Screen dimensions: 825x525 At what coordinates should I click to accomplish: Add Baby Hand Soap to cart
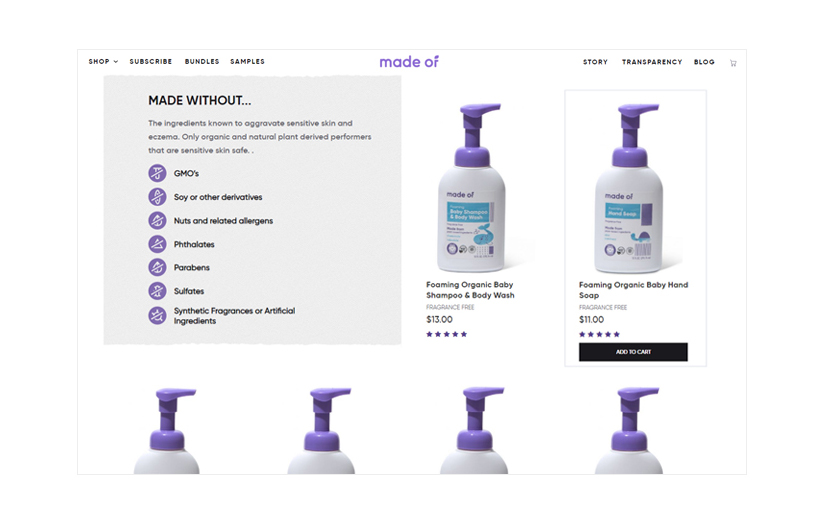point(633,352)
